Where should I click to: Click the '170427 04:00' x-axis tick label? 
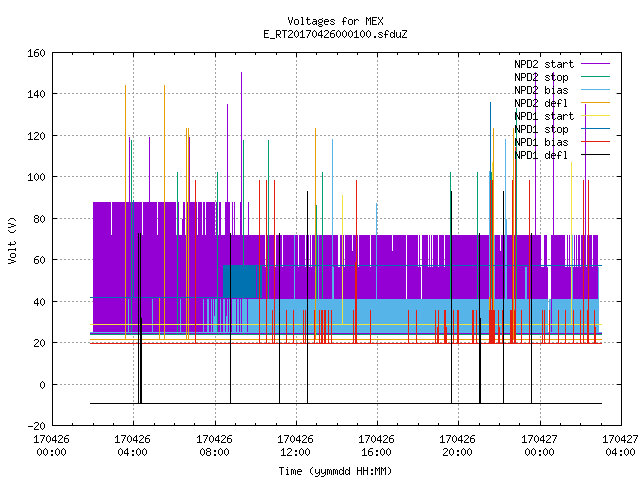click(x=620, y=446)
